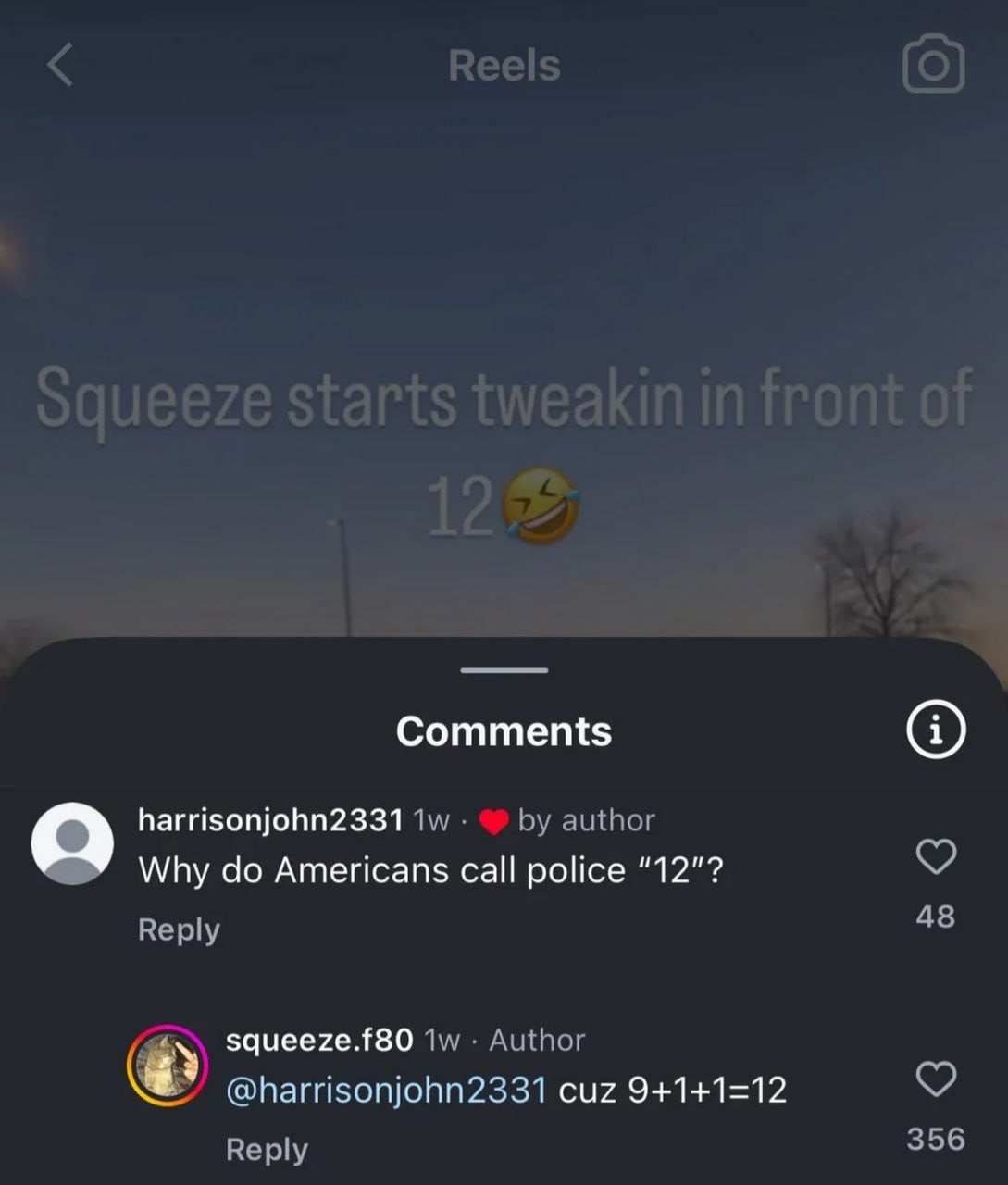Viewport: 1008px width, 1185px height.
Task: Reply to squeeze.f80's comment
Action: [267, 1149]
